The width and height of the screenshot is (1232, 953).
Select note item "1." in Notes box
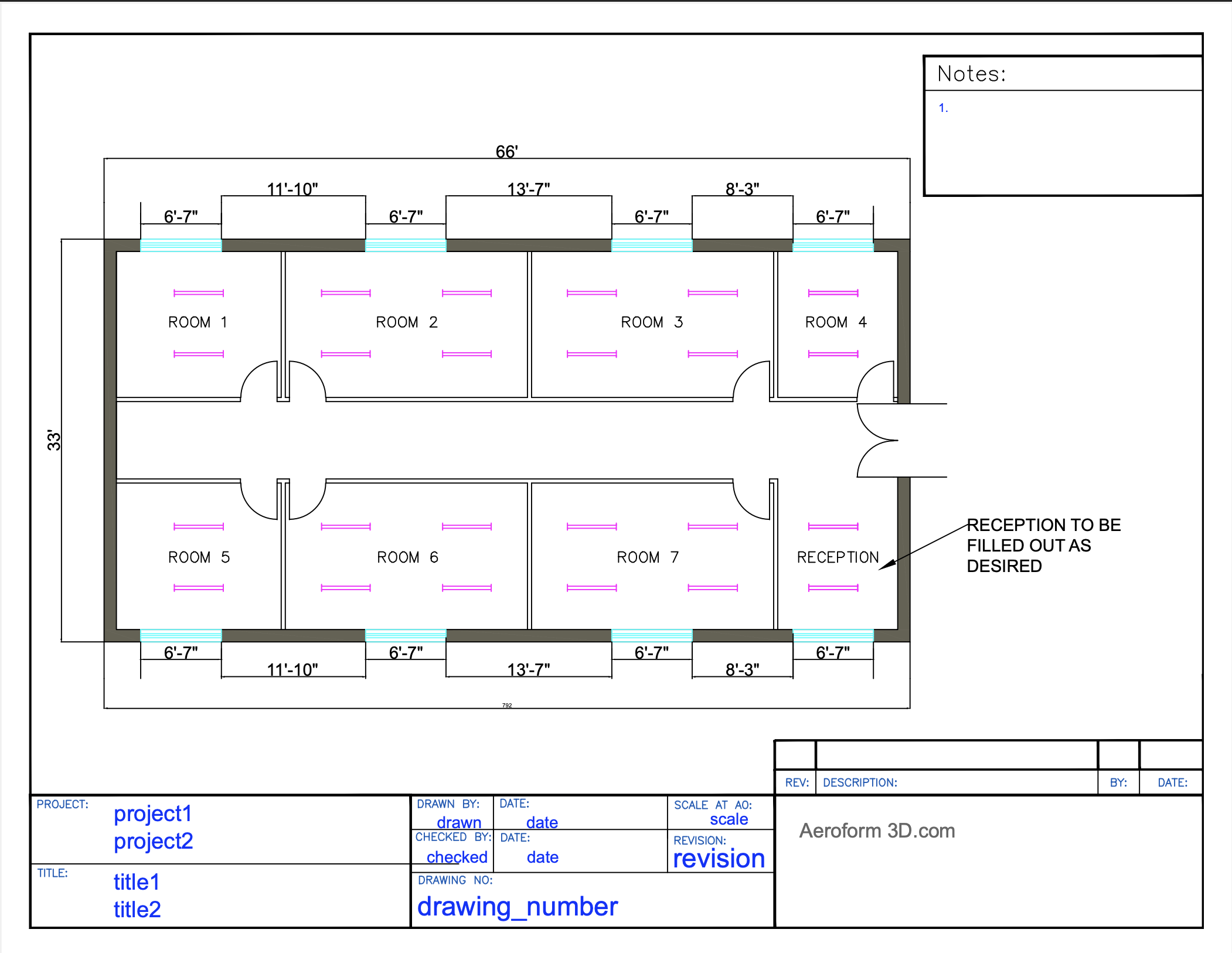click(x=943, y=108)
